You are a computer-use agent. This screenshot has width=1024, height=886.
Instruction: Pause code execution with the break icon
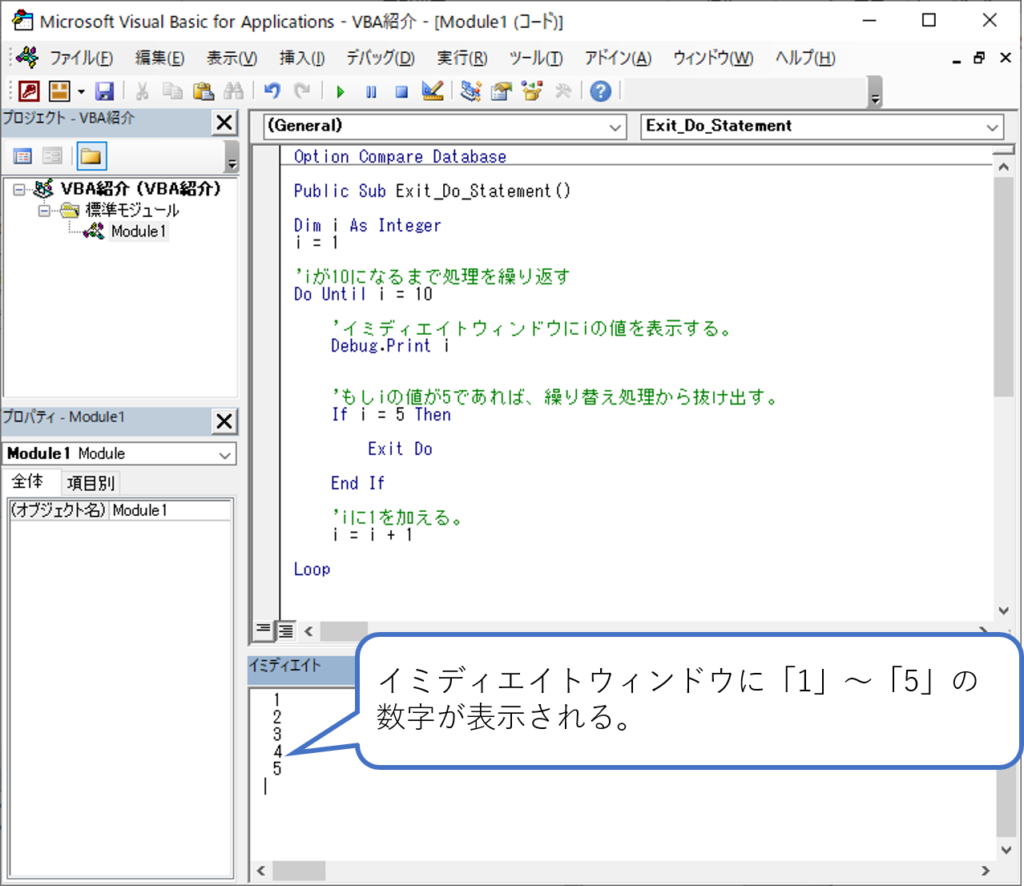click(371, 91)
